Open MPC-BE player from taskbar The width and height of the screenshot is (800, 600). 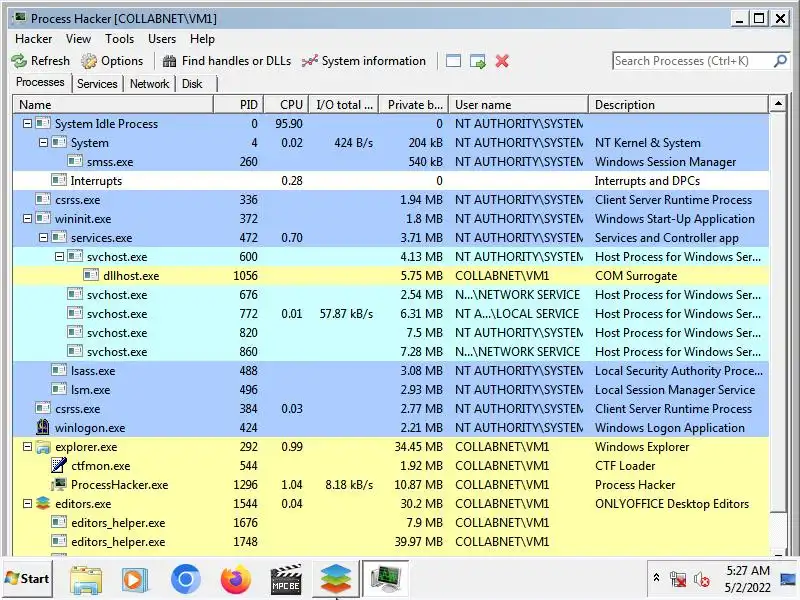[x=285, y=580]
